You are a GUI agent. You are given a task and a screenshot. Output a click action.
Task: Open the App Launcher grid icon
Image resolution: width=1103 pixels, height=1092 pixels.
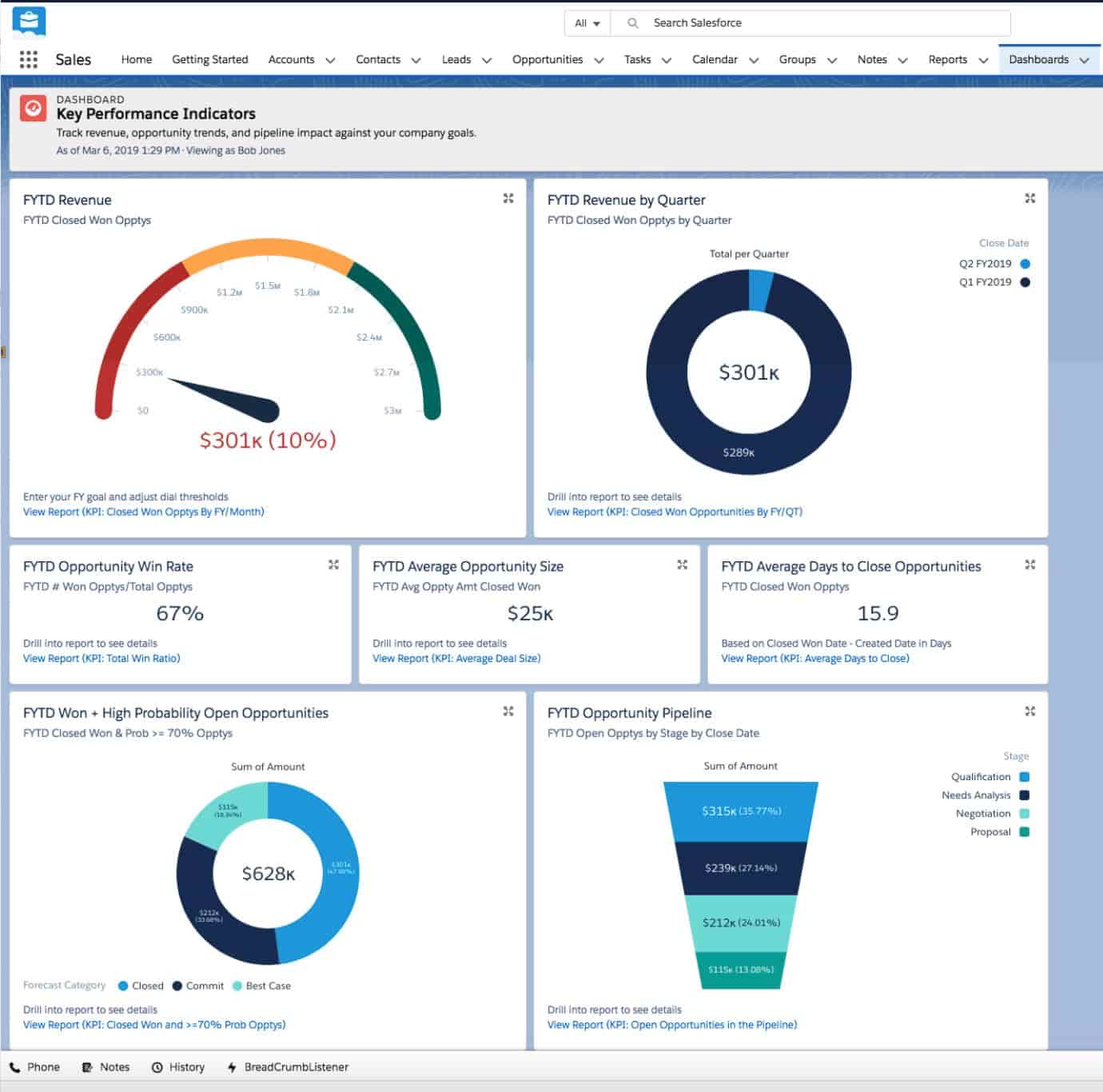29,59
